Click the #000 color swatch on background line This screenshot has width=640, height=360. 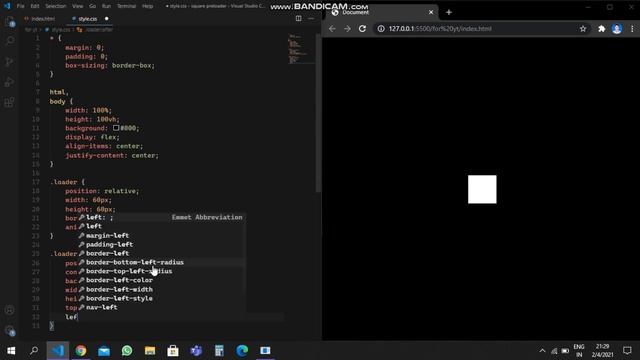click(x=116, y=128)
